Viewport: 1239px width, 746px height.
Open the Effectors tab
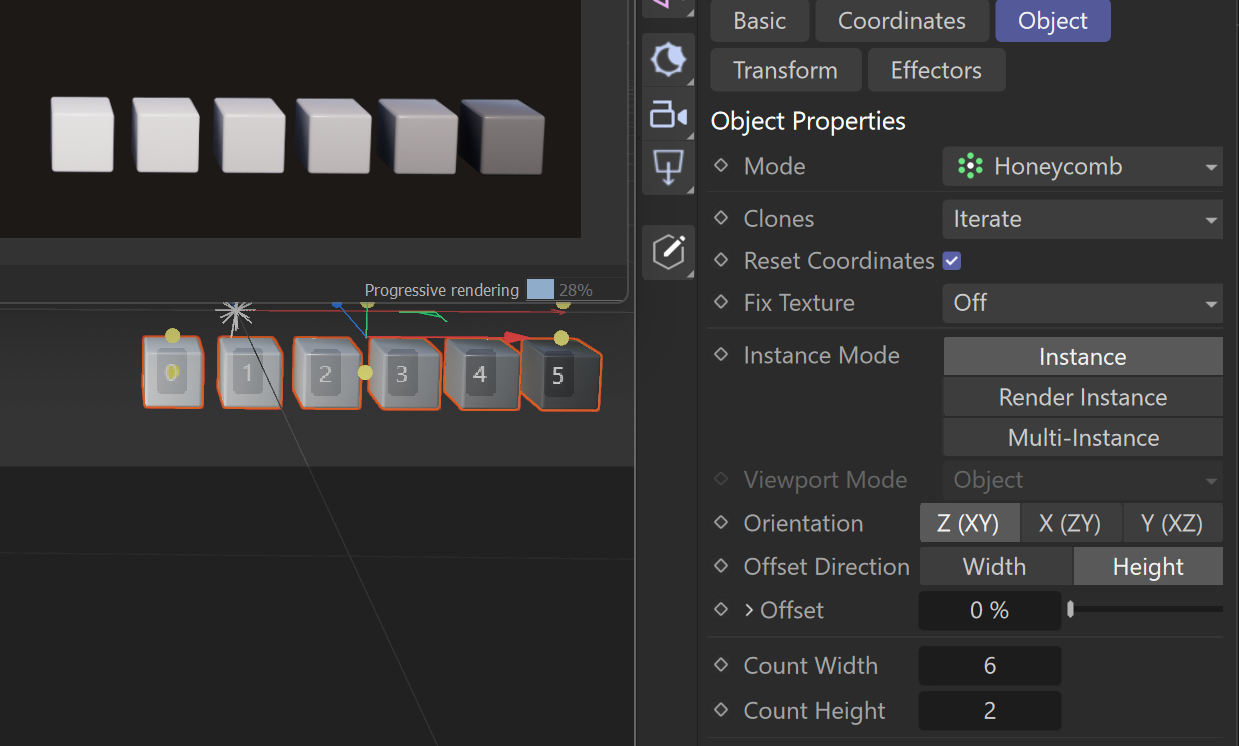point(936,70)
